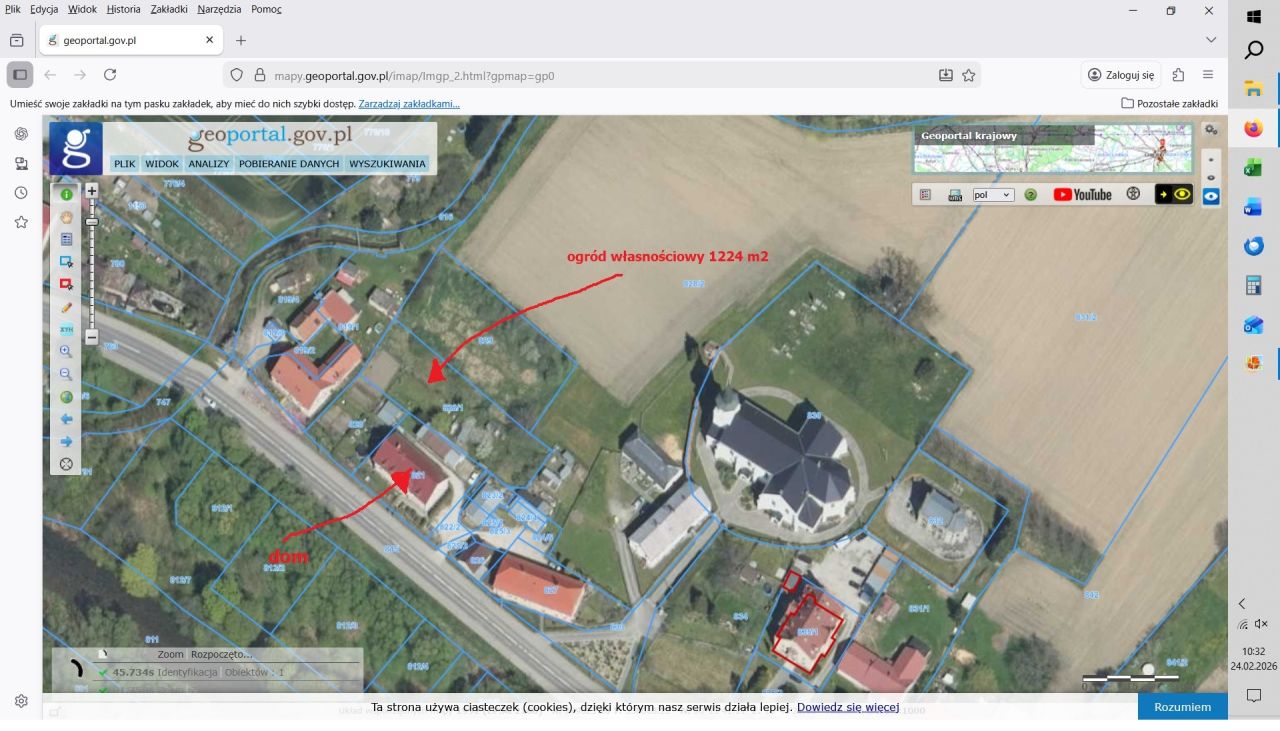Open the Narzędzia browser menu

(x=219, y=9)
